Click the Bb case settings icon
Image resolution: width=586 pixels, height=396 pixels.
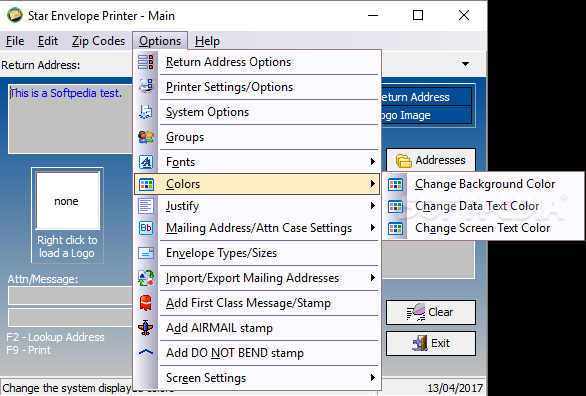[146, 228]
